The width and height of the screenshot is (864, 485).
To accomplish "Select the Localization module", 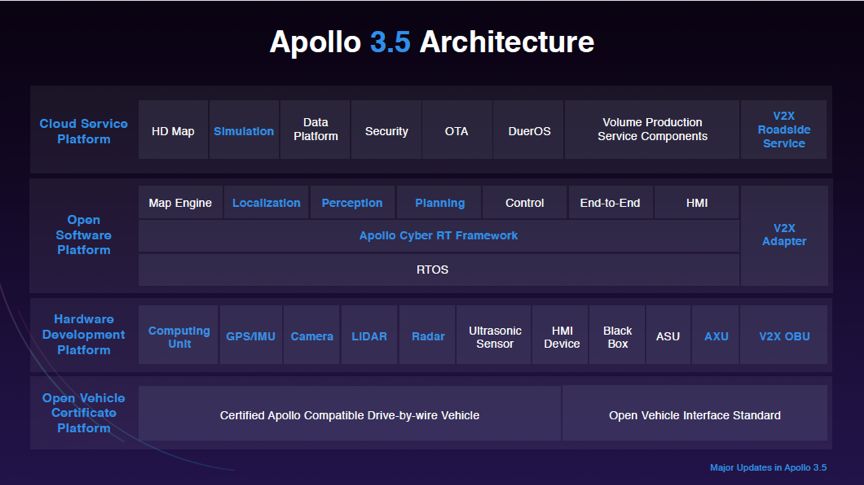I will point(266,203).
